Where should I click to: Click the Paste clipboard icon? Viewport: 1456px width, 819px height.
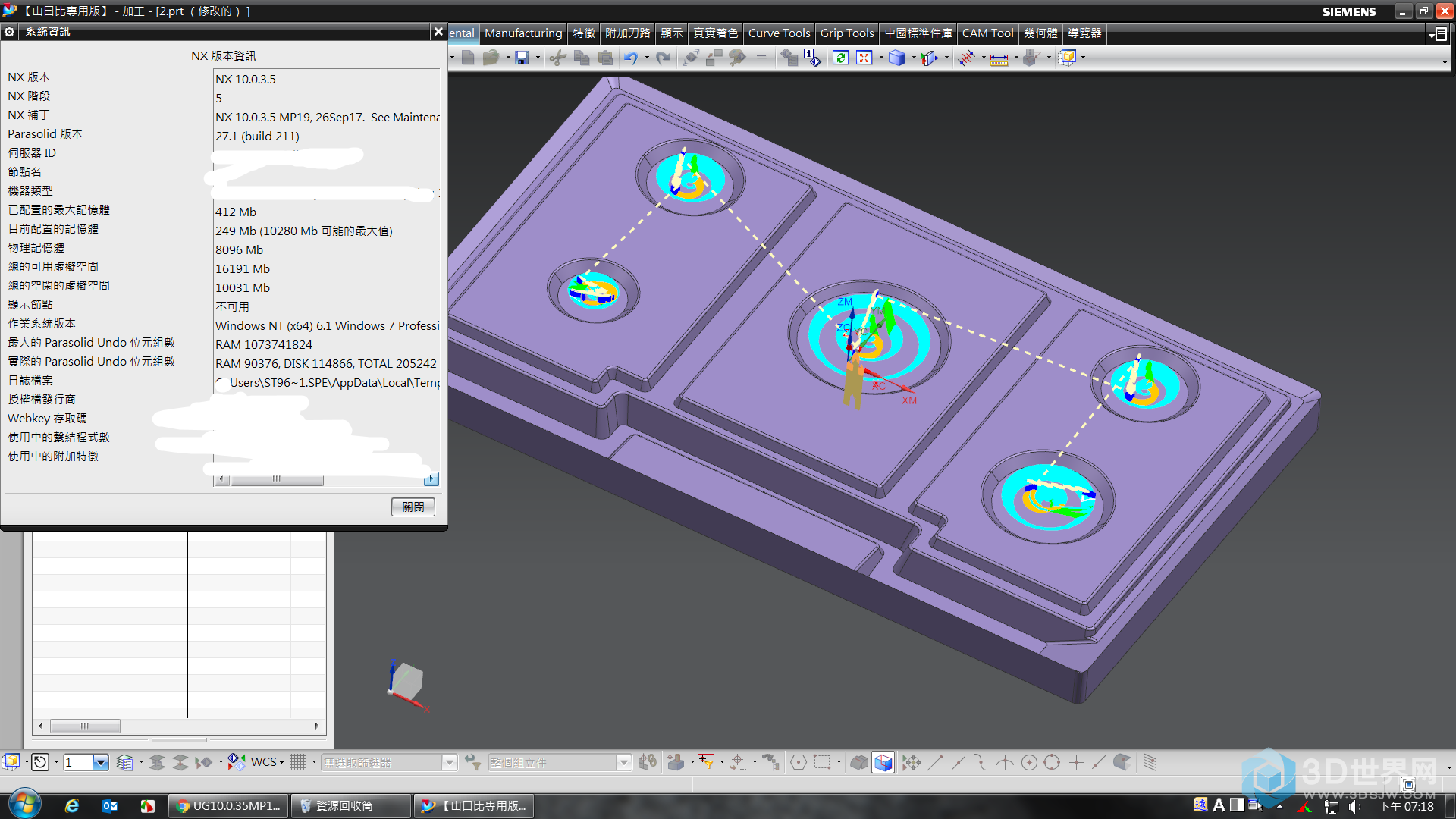click(x=605, y=58)
